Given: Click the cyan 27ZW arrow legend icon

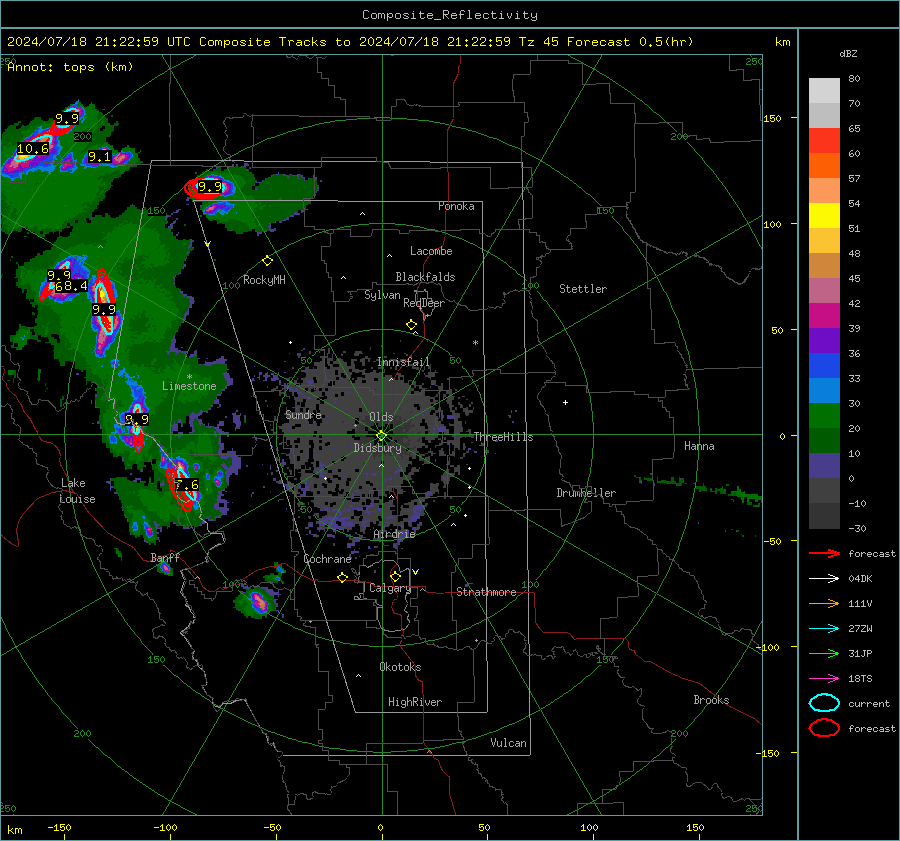Looking at the screenshot, I should point(824,629).
